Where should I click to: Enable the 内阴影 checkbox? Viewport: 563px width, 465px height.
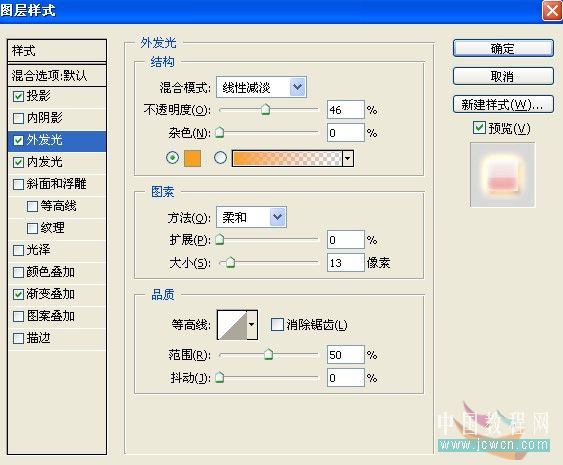18,118
